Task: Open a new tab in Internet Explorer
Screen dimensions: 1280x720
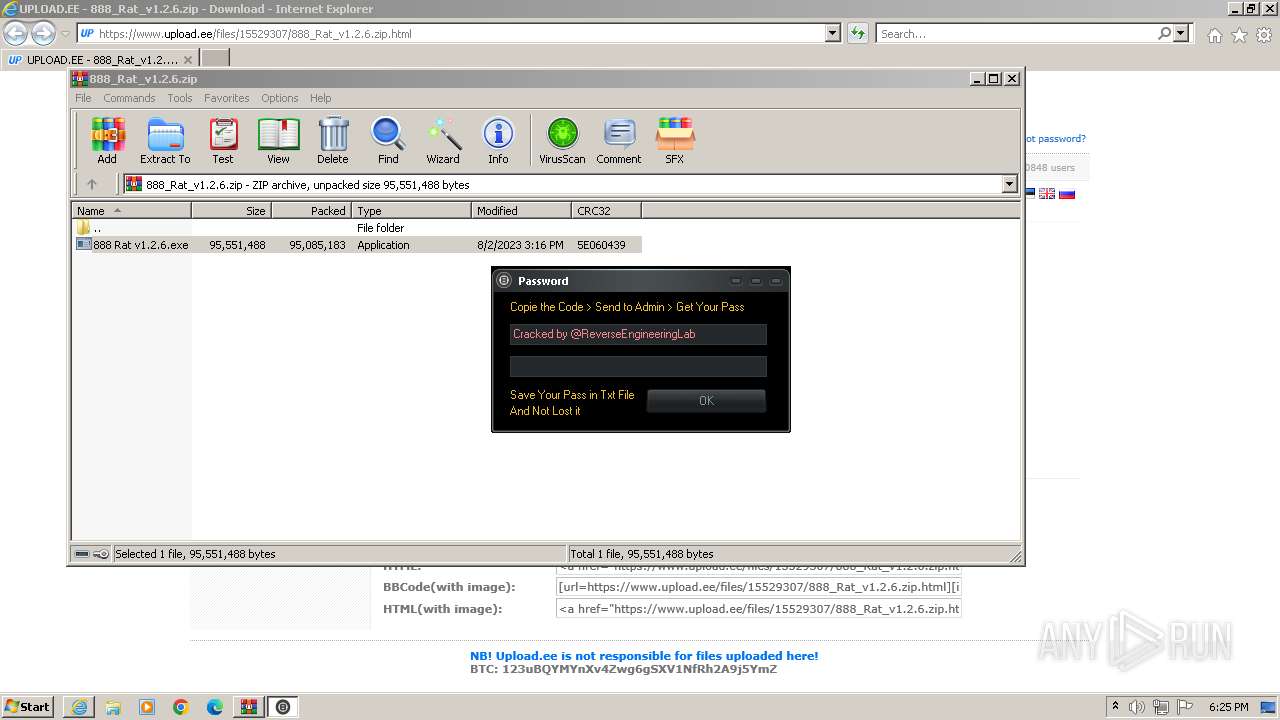Action: (215, 59)
